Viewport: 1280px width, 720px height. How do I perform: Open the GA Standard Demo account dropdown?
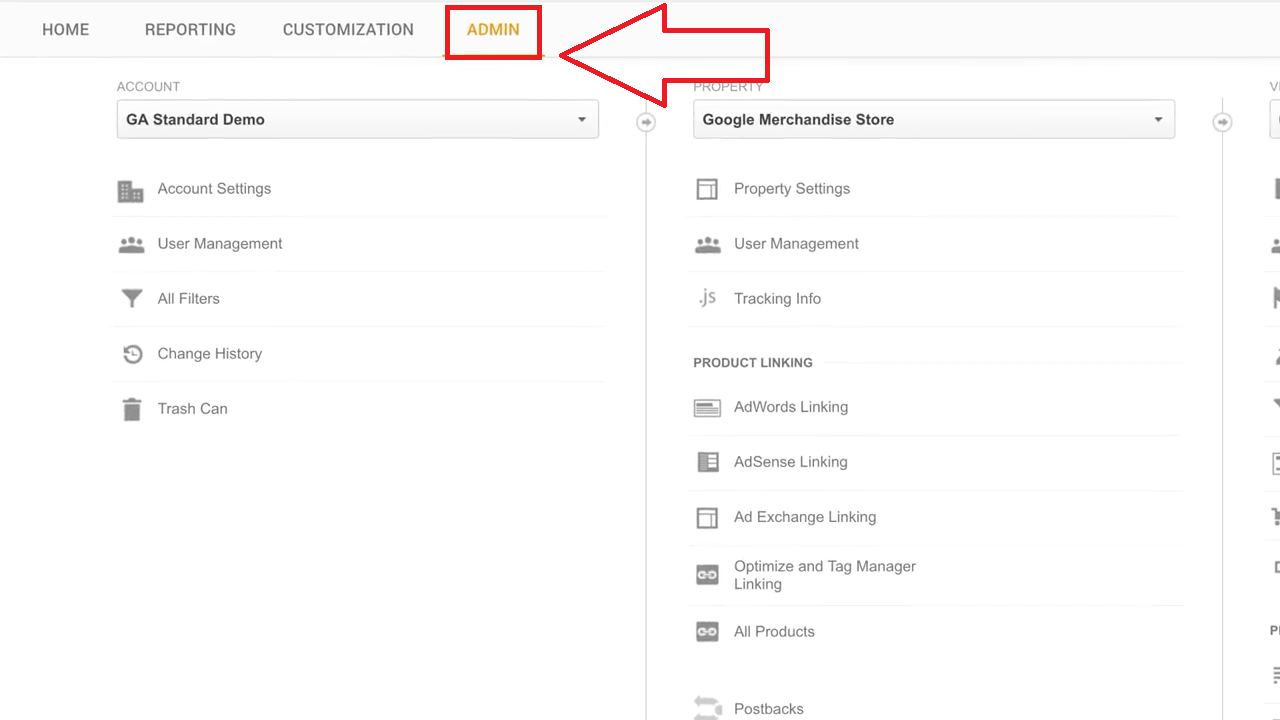click(x=358, y=119)
